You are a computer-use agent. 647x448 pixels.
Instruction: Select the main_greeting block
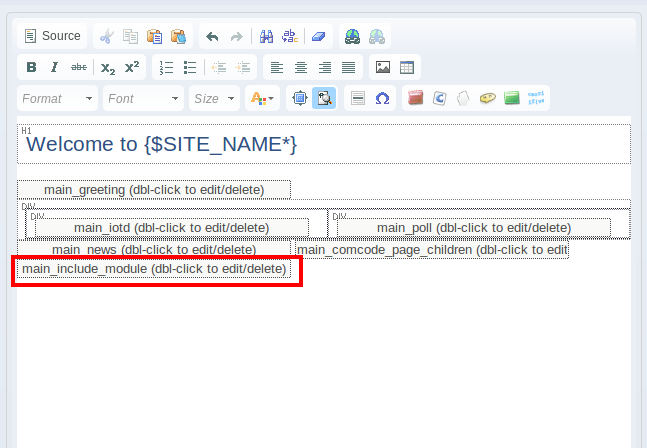tap(154, 190)
